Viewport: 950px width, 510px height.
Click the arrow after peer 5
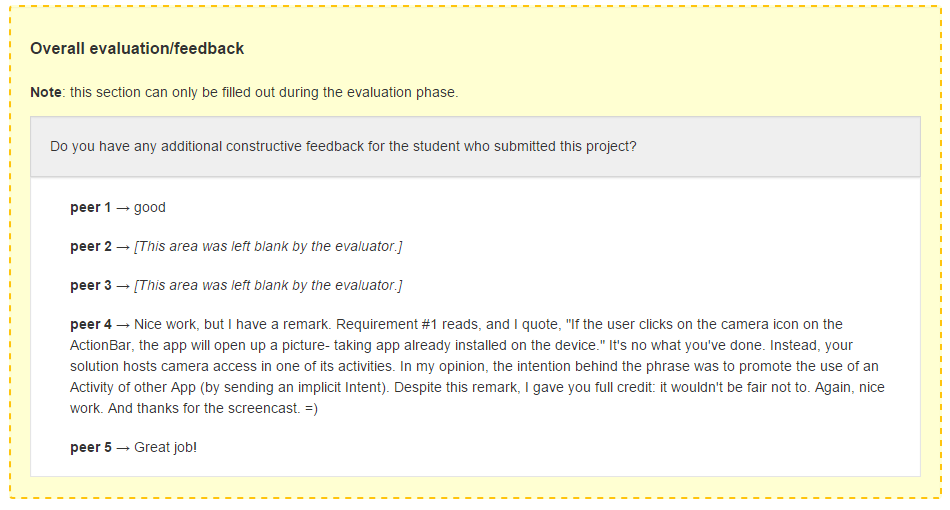pyautogui.click(x=123, y=448)
